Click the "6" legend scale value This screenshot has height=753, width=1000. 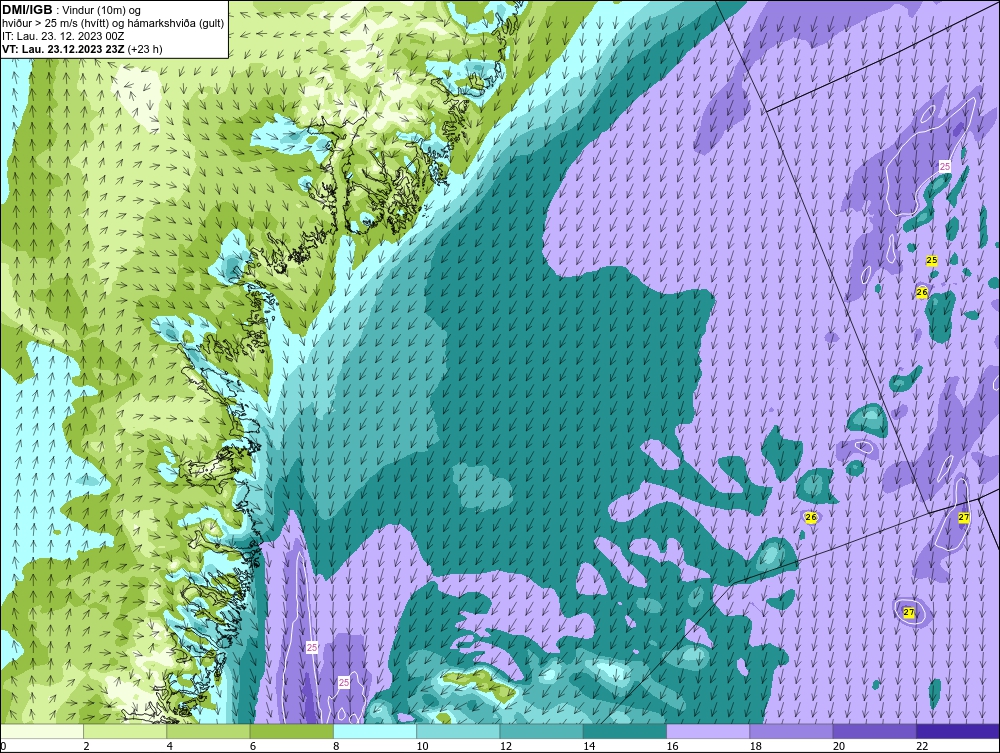(x=253, y=746)
